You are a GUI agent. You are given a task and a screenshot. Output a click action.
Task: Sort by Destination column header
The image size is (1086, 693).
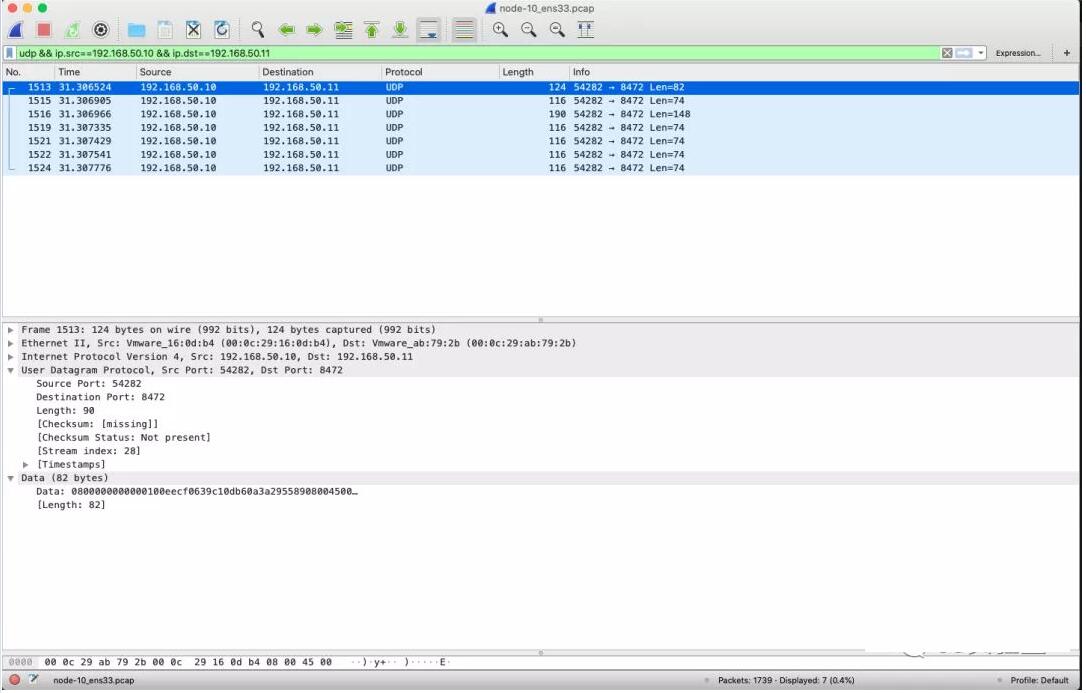click(x=320, y=72)
